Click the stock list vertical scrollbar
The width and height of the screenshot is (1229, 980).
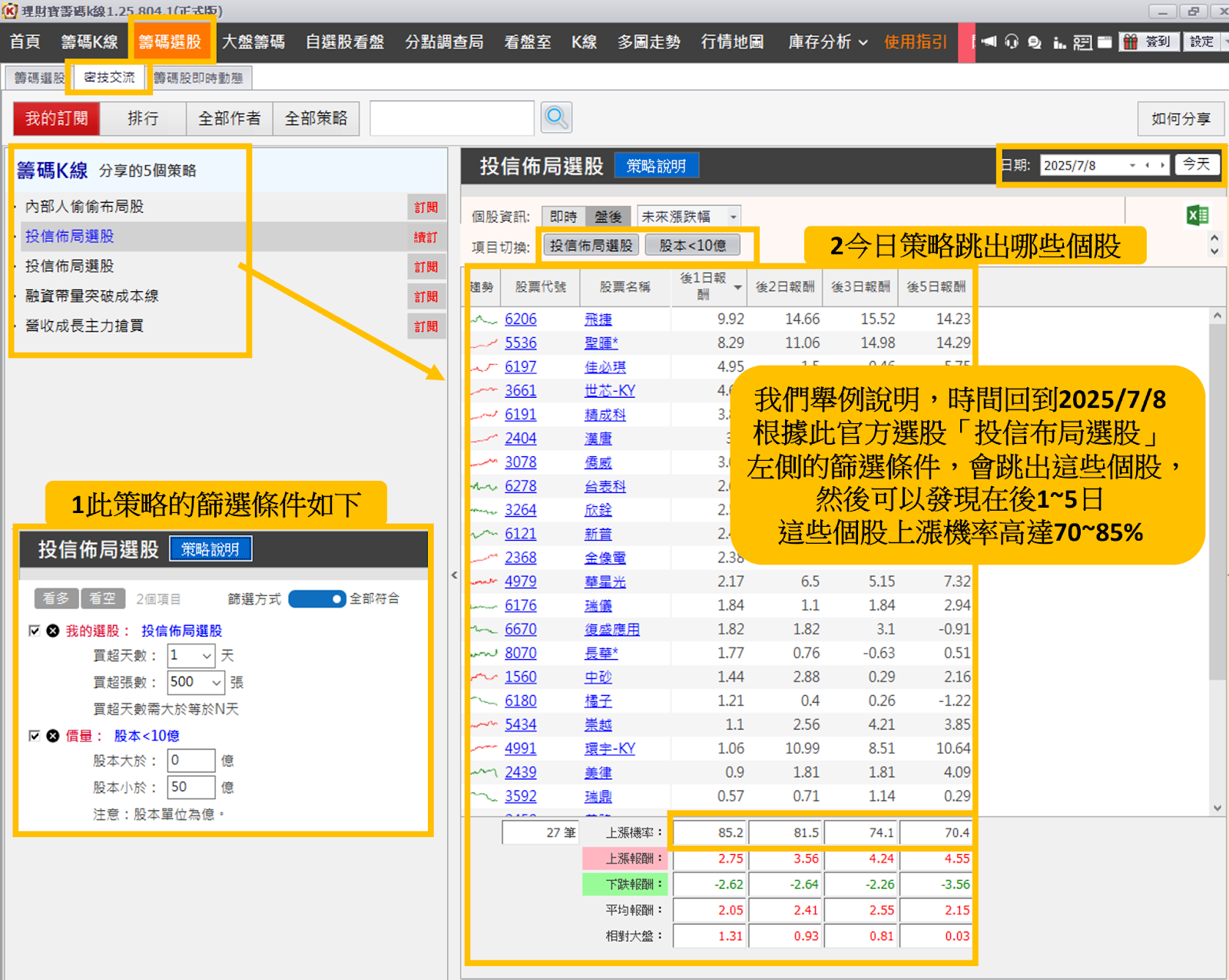point(1217,499)
